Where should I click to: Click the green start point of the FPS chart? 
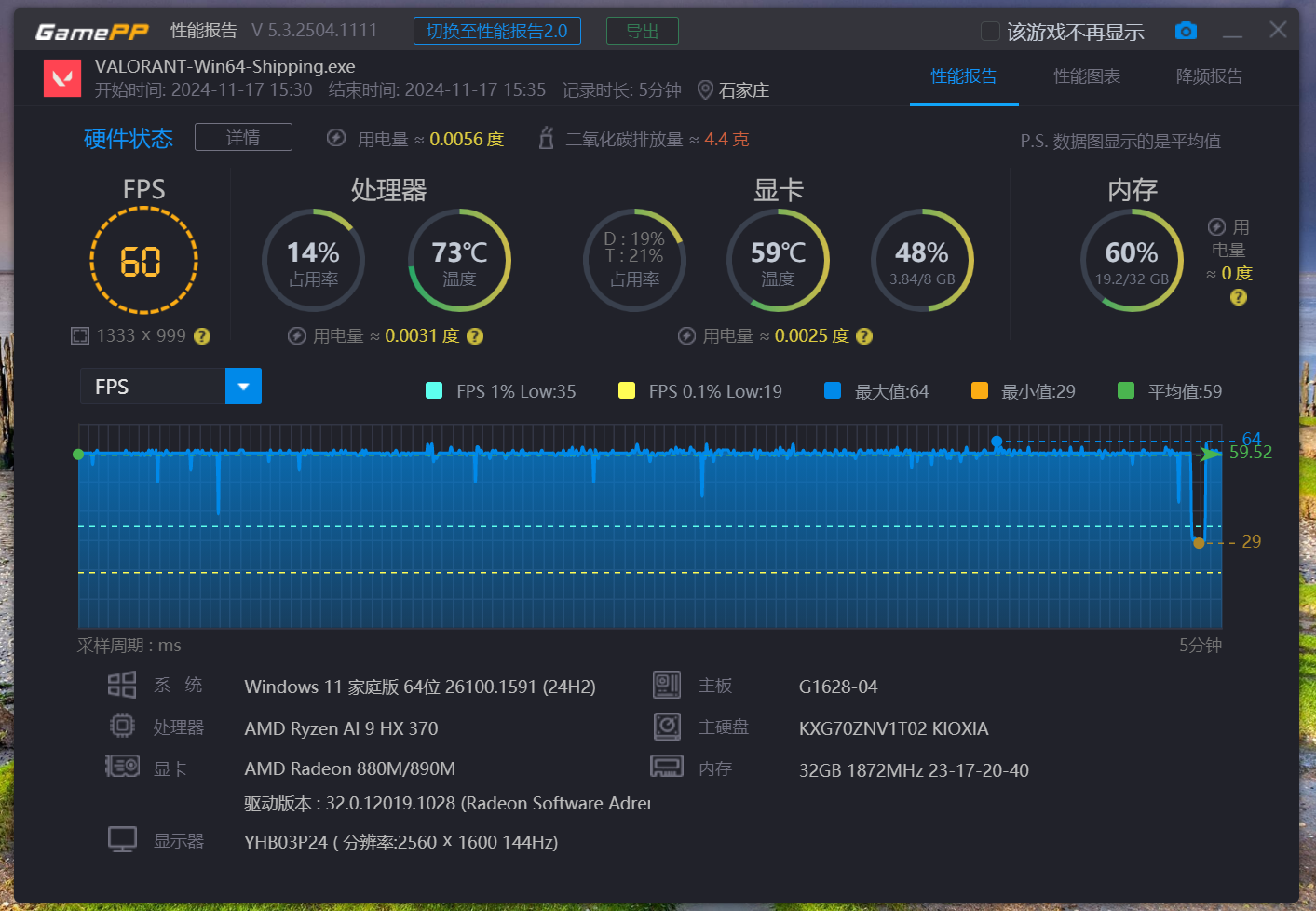click(x=78, y=455)
